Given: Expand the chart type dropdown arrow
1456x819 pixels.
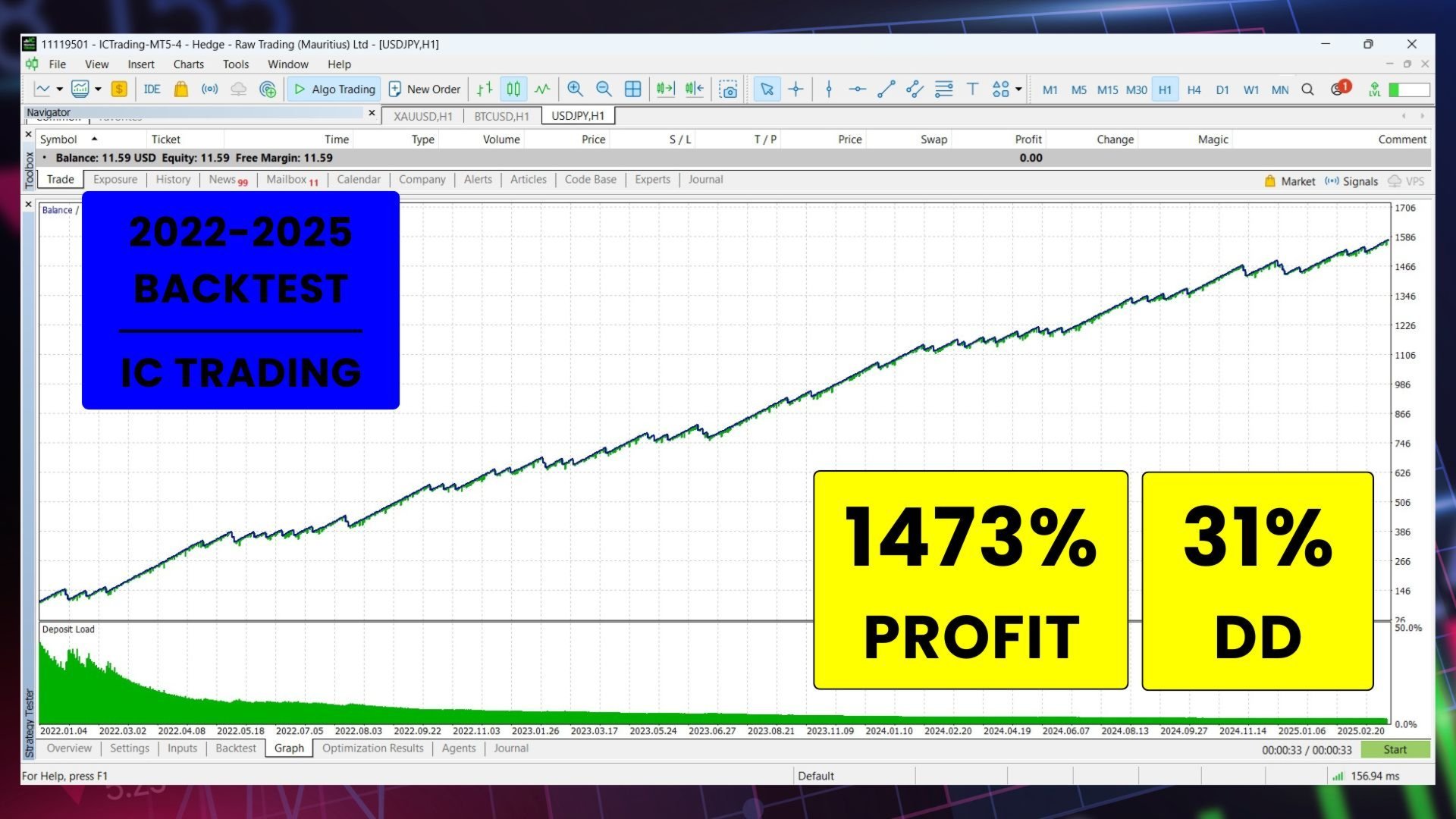Looking at the screenshot, I should (59, 89).
